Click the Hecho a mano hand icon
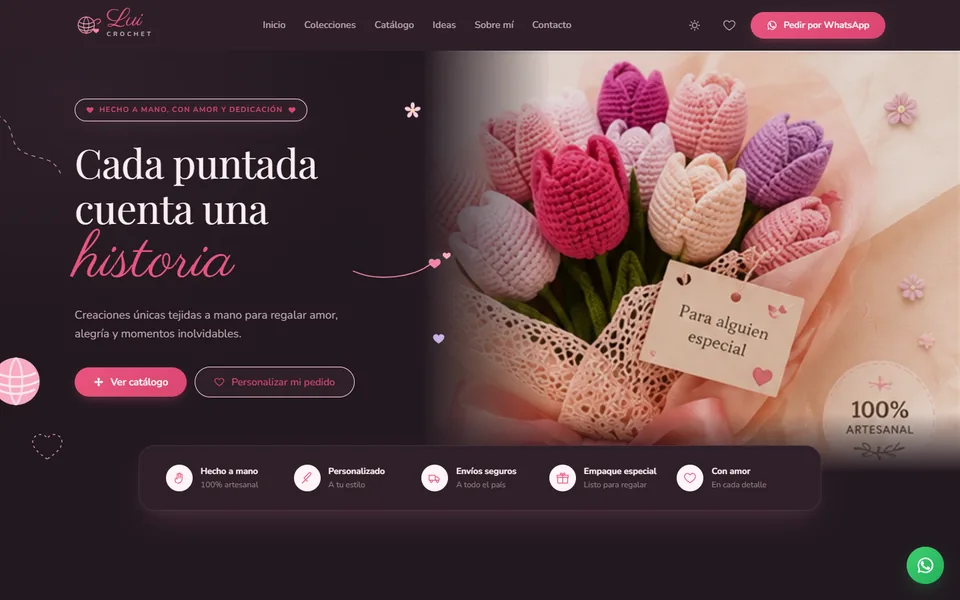 click(x=179, y=478)
